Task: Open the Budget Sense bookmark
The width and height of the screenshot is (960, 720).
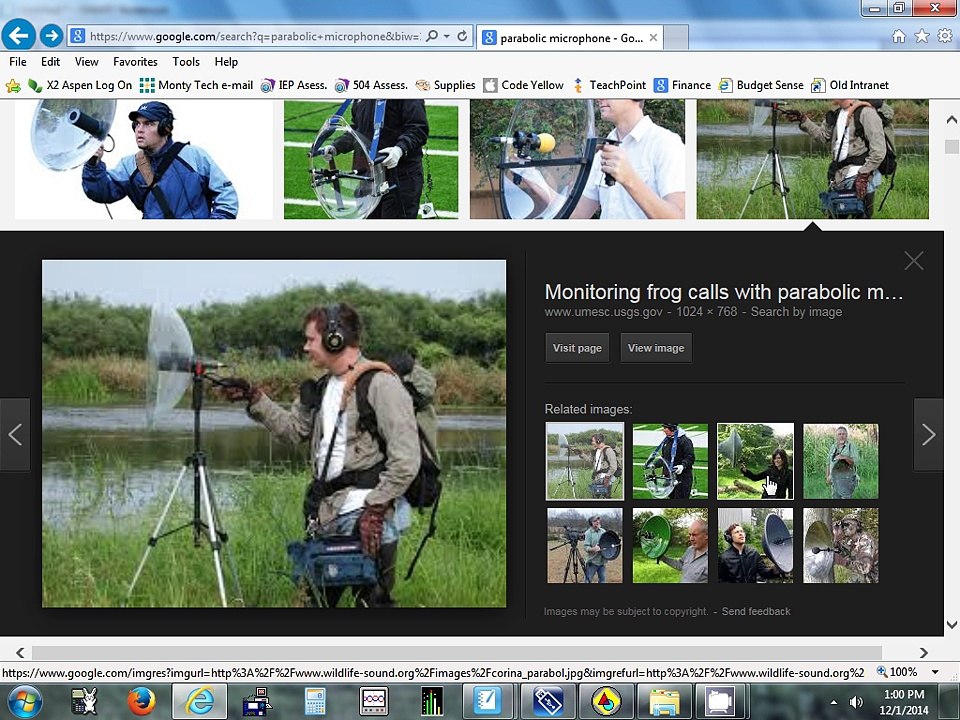Action: click(761, 85)
